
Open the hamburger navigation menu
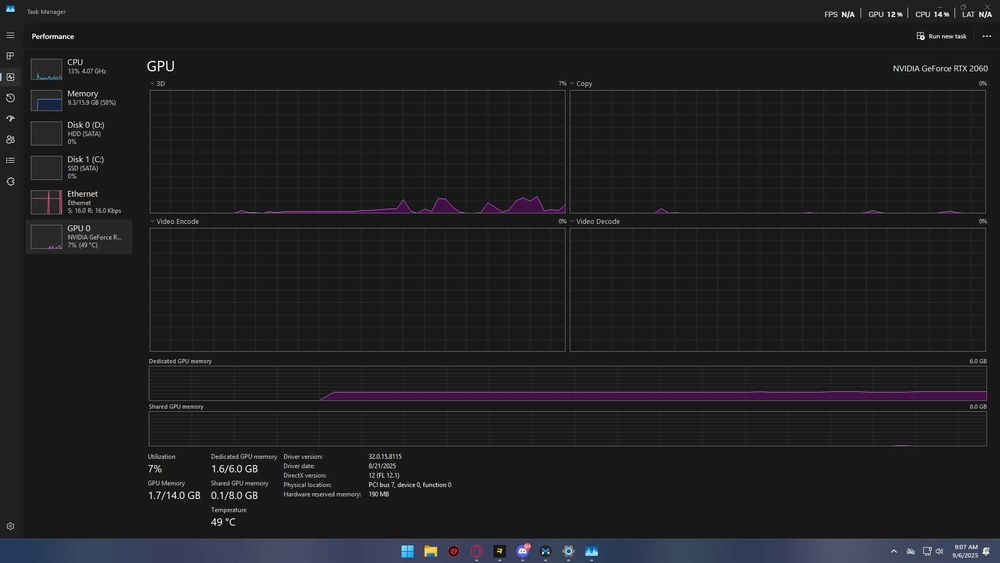[x=10, y=36]
